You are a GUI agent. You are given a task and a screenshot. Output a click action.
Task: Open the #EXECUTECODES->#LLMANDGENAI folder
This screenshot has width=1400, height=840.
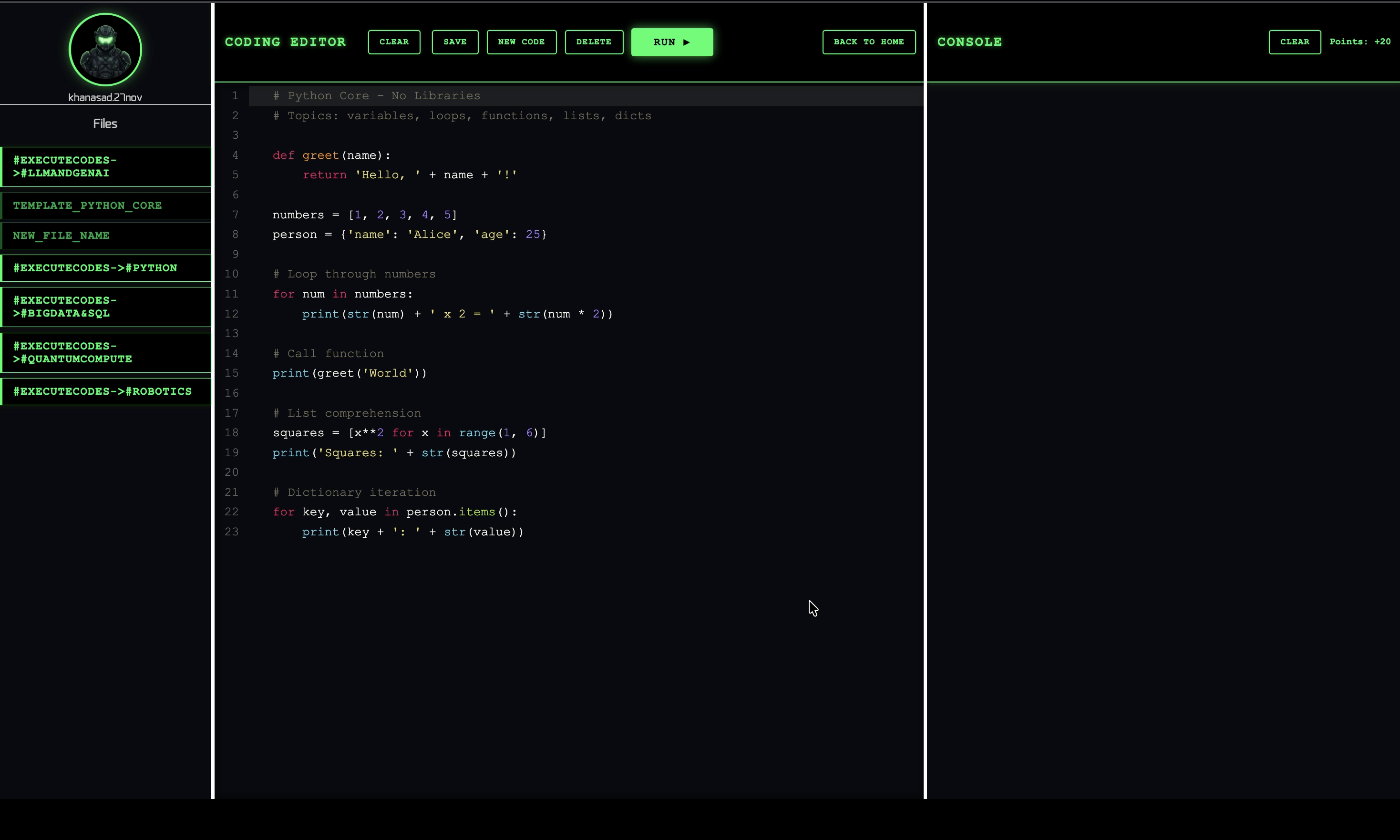coord(106,166)
